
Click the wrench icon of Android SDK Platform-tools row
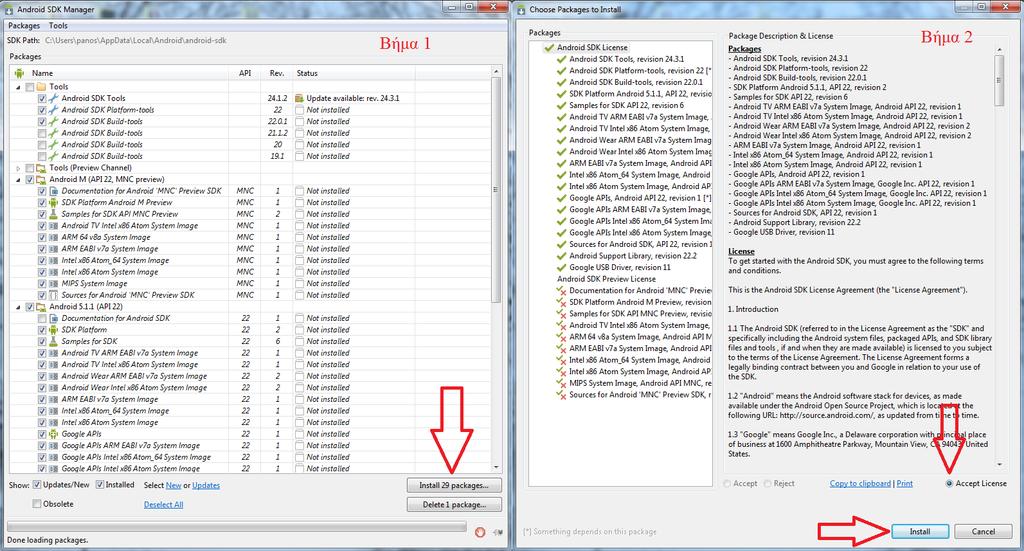point(54,110)
